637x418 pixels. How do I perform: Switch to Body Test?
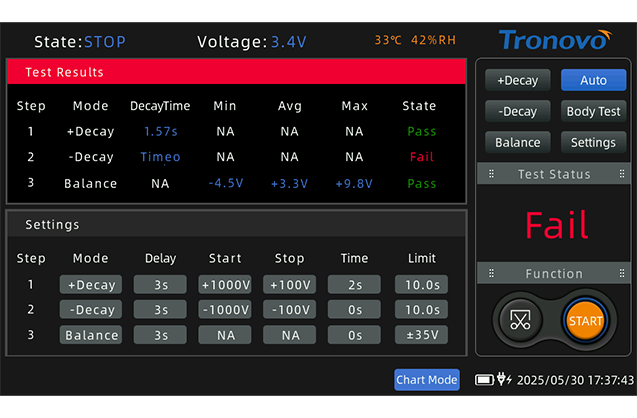[593, 111]
